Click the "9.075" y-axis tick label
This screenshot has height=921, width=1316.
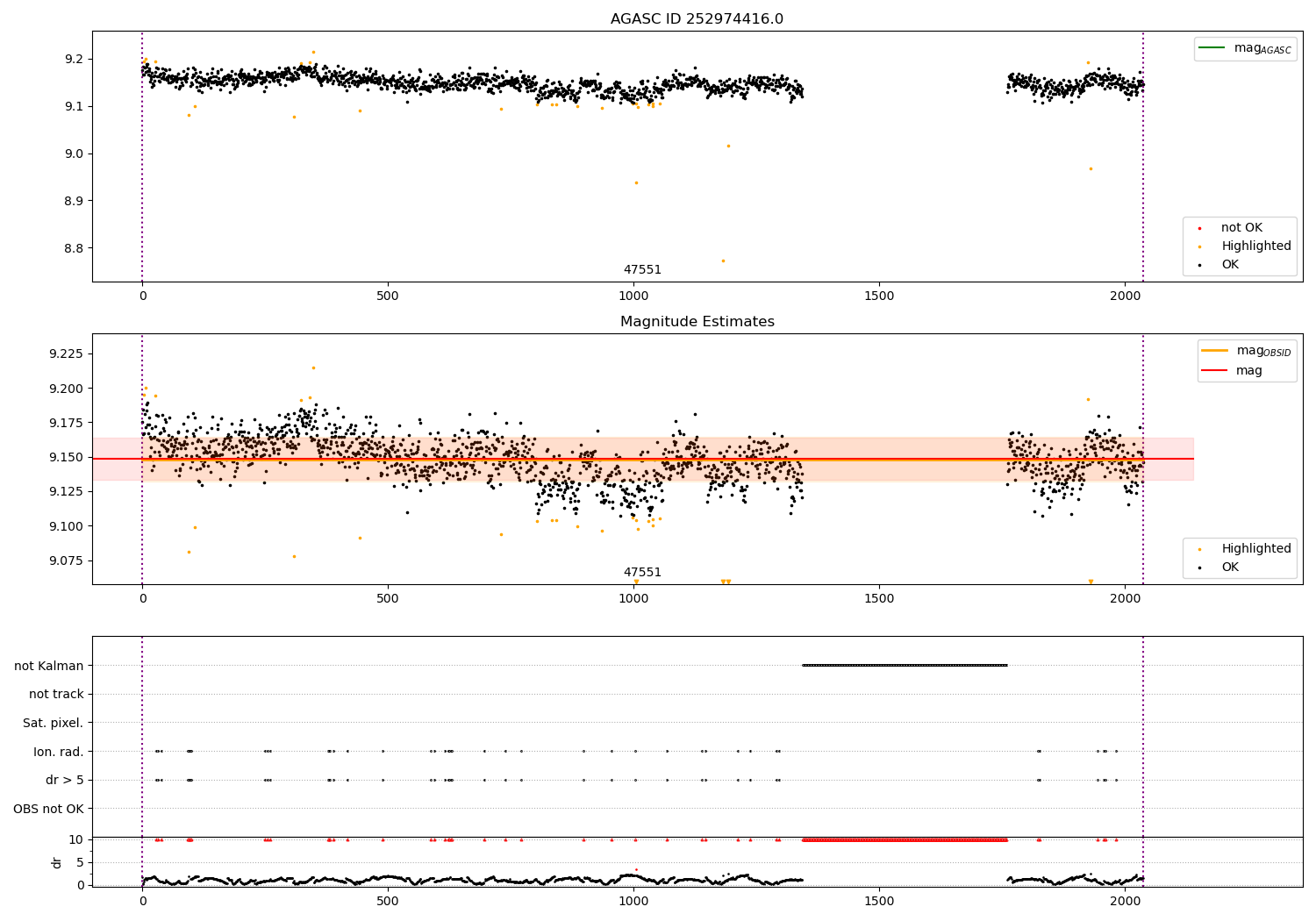[67, 560]
